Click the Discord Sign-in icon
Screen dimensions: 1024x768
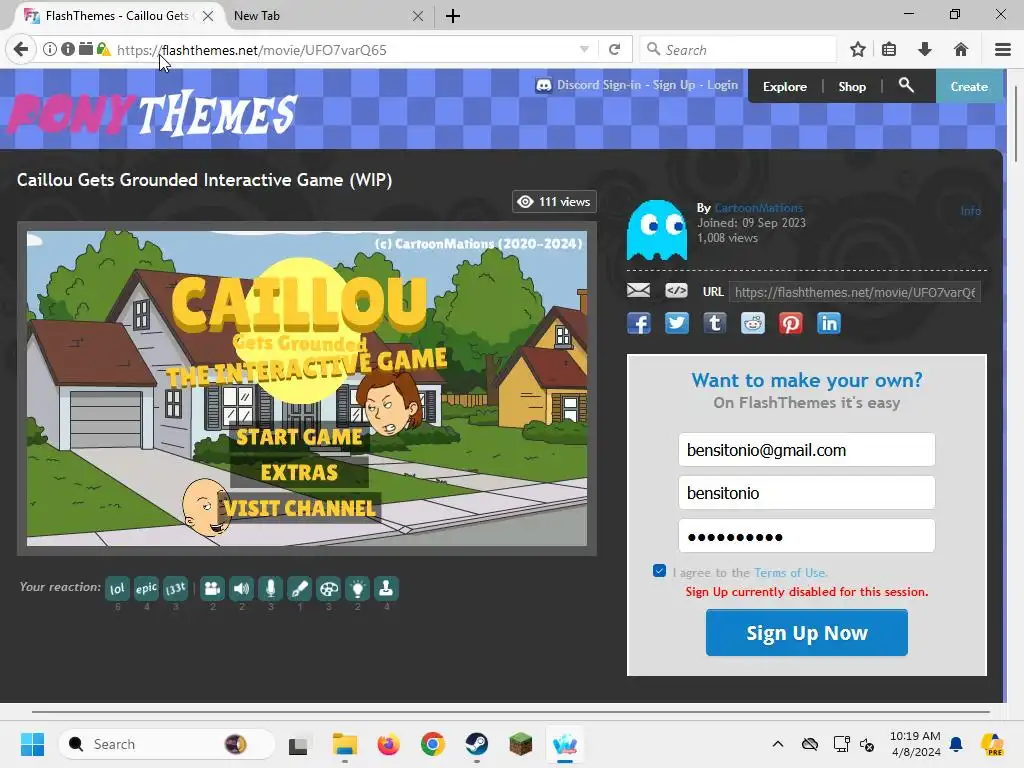click(543, 86)
